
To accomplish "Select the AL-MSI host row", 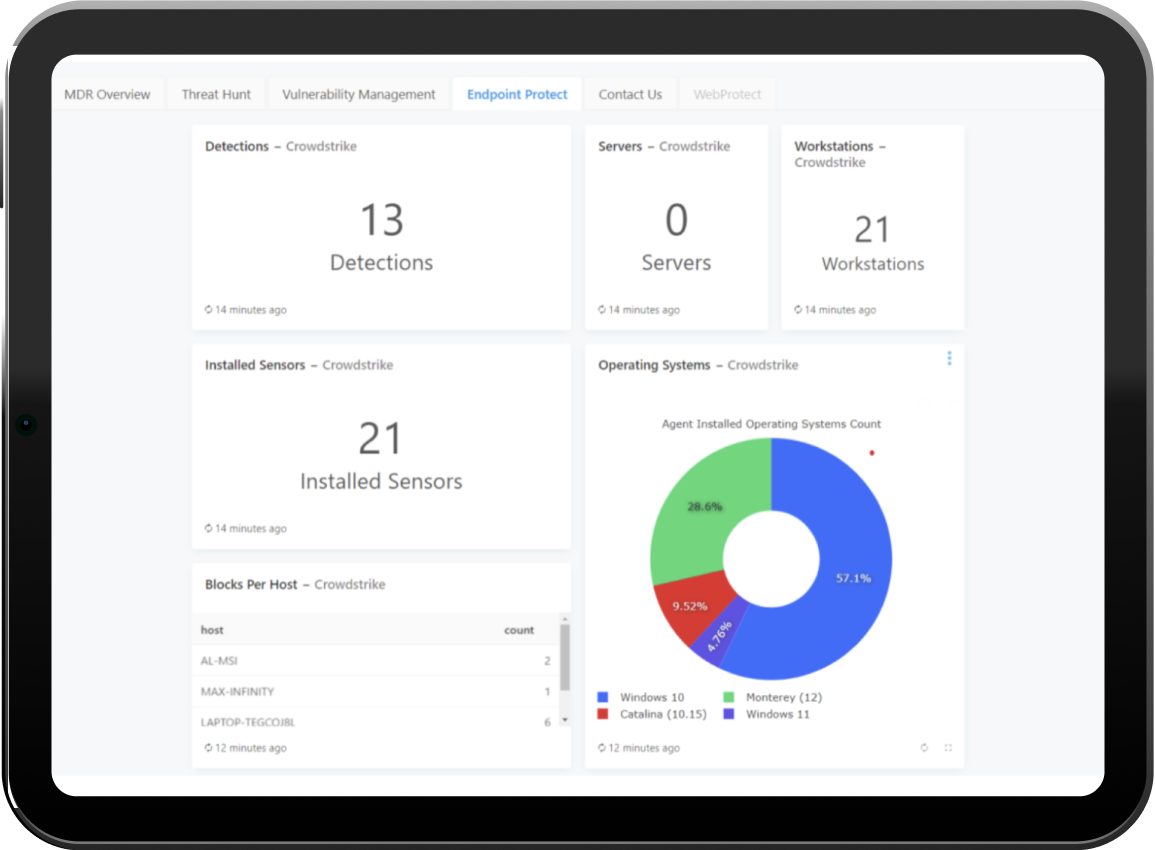I will (376, 661).
